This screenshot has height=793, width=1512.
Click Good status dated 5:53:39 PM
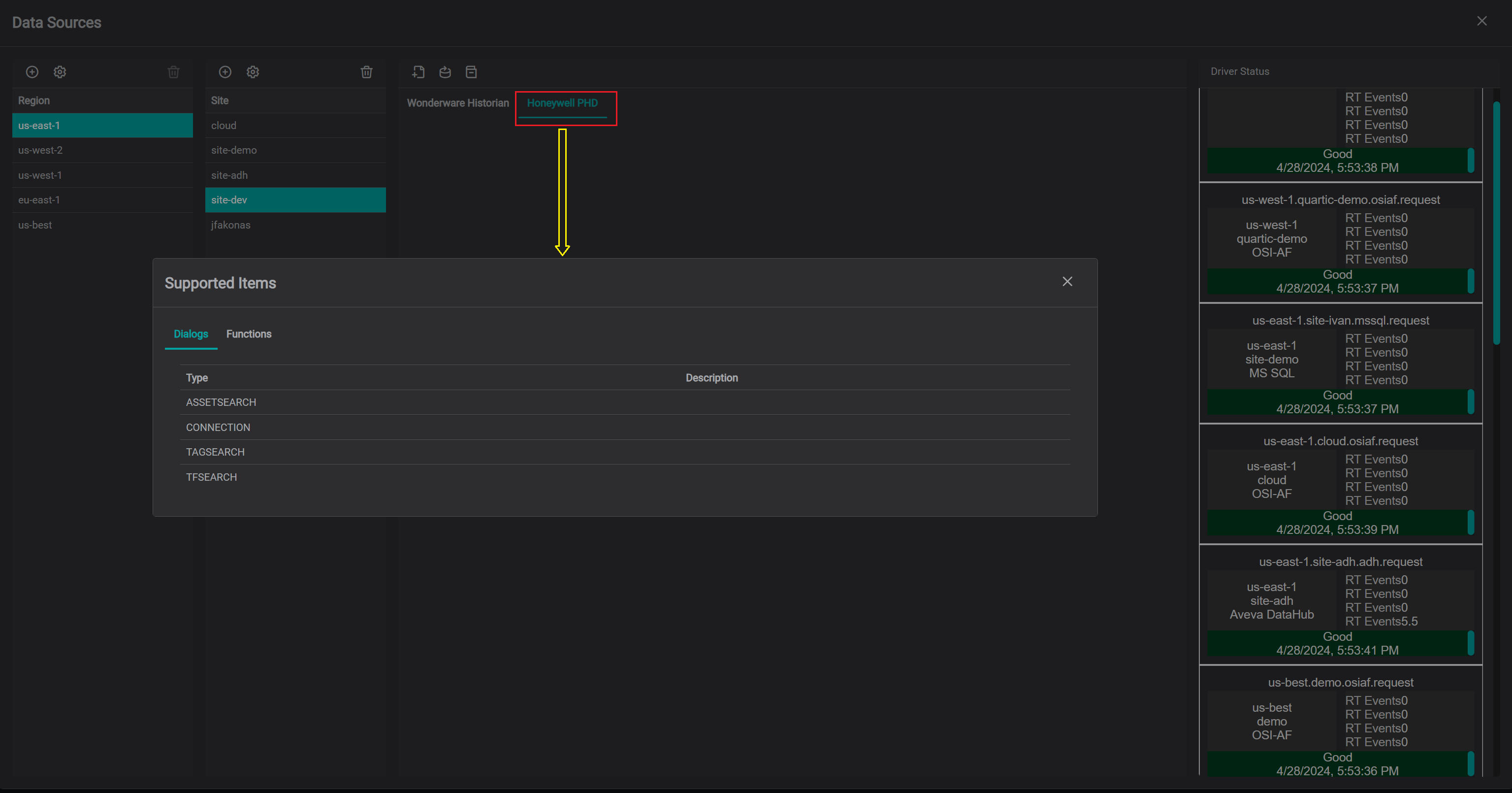pyautogui.click(x=1337, y=523)
